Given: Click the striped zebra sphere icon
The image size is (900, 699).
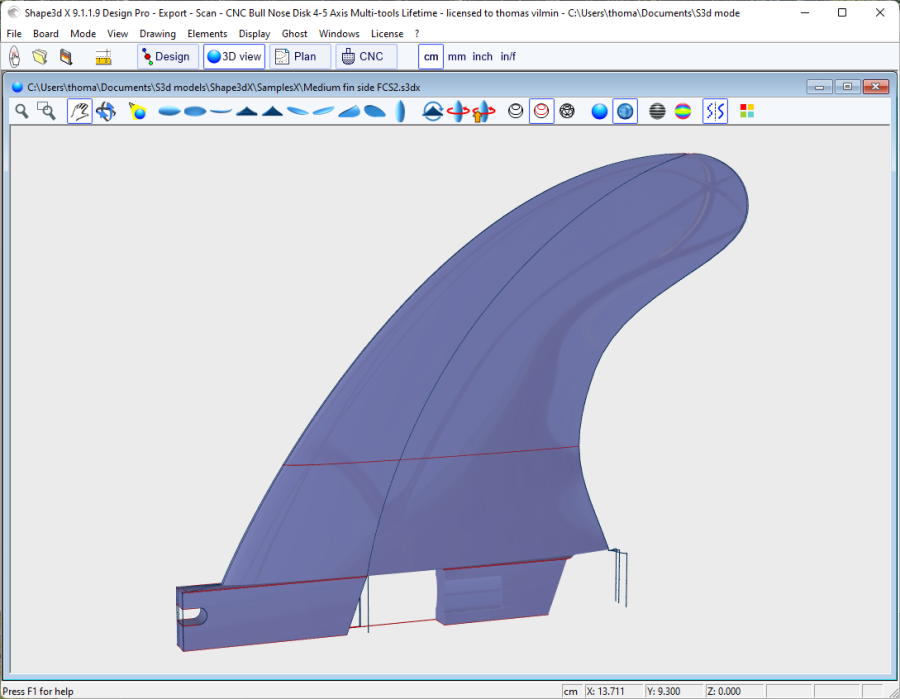Looking at the screenshot, I should tap(657, 111).
